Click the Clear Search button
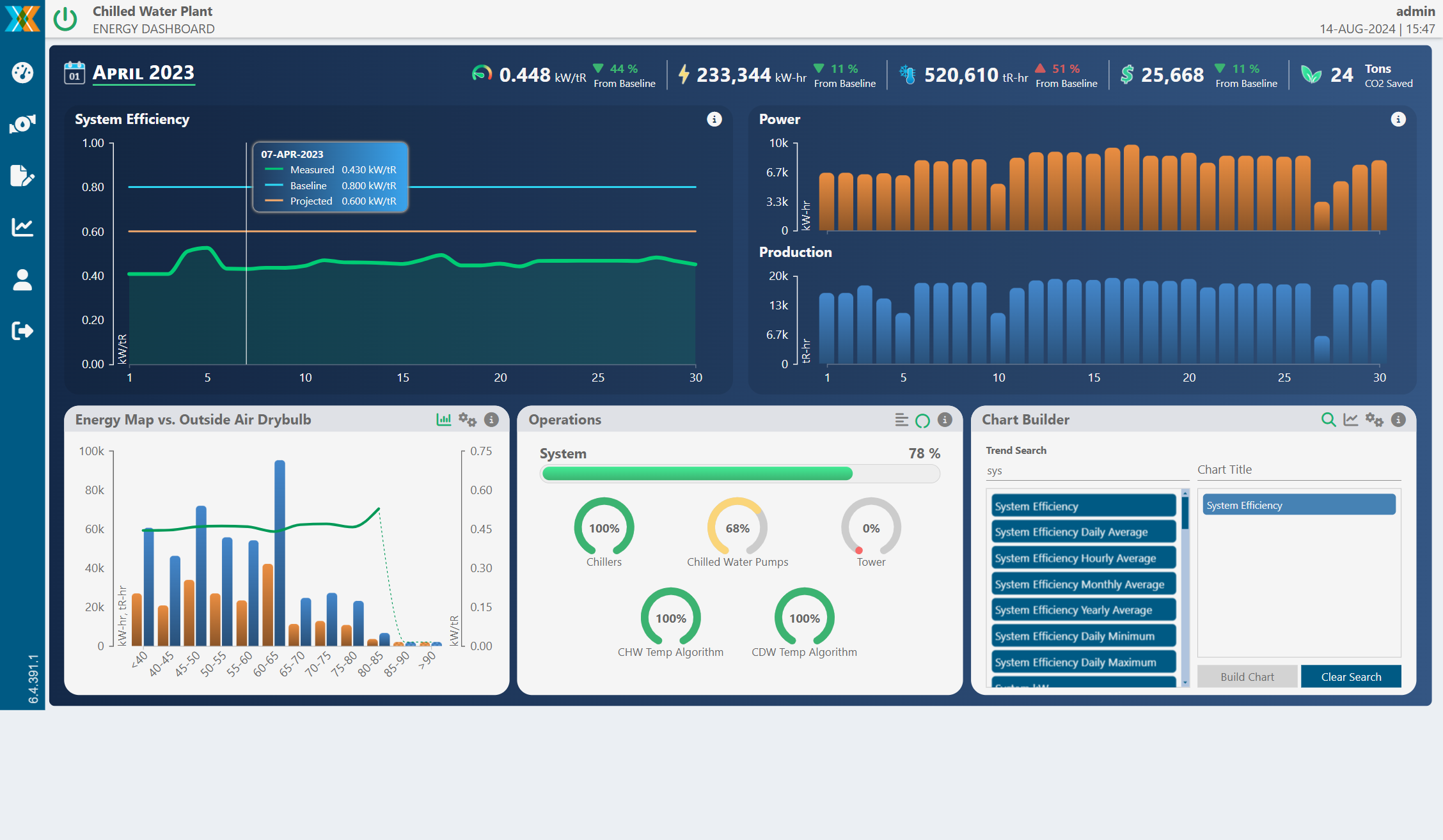The height and width of the screenshot is (840, 1443). pos(1350,676)
